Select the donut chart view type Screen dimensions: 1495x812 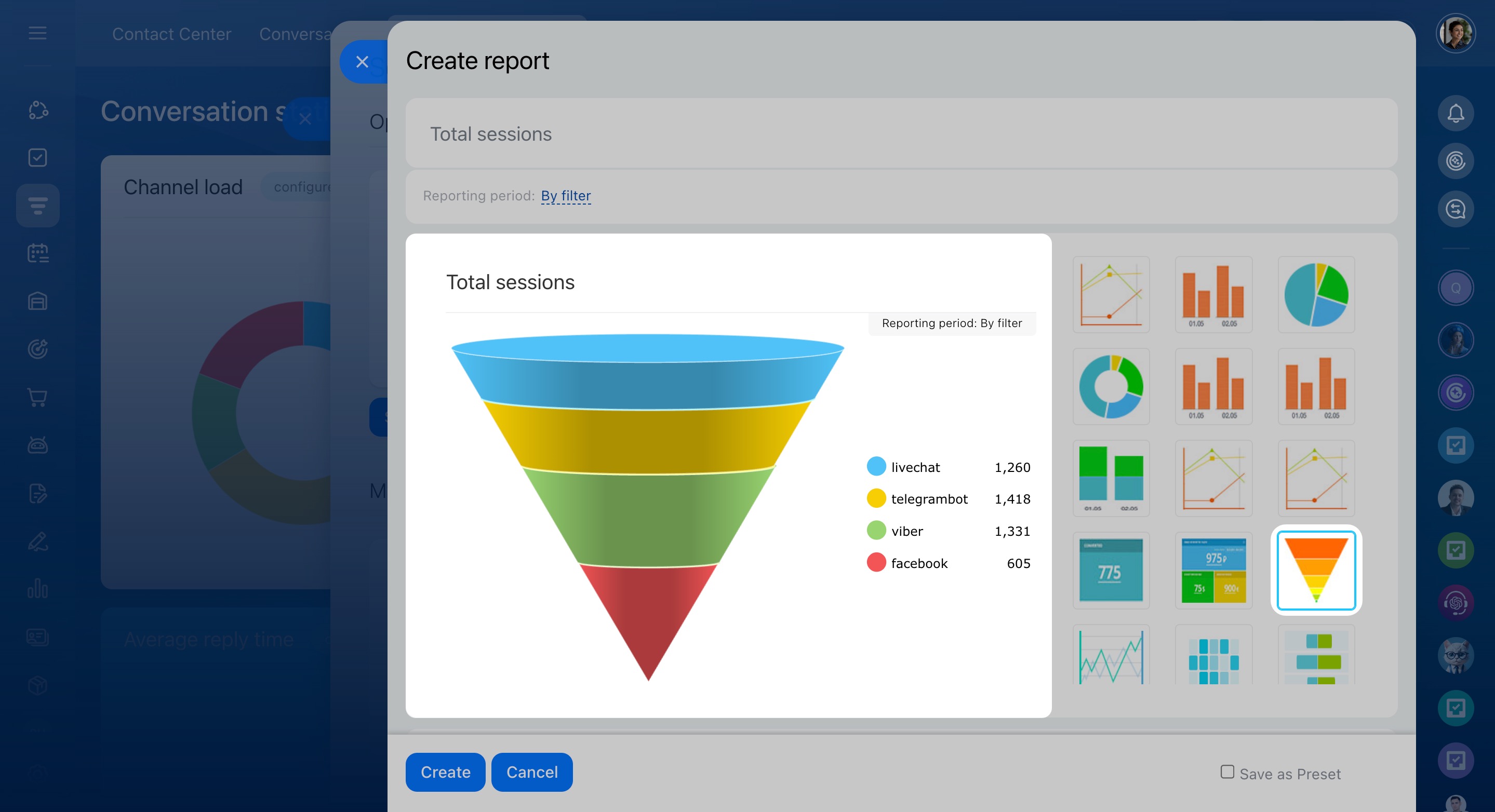pyautogui.click(x=1110, y=387)
